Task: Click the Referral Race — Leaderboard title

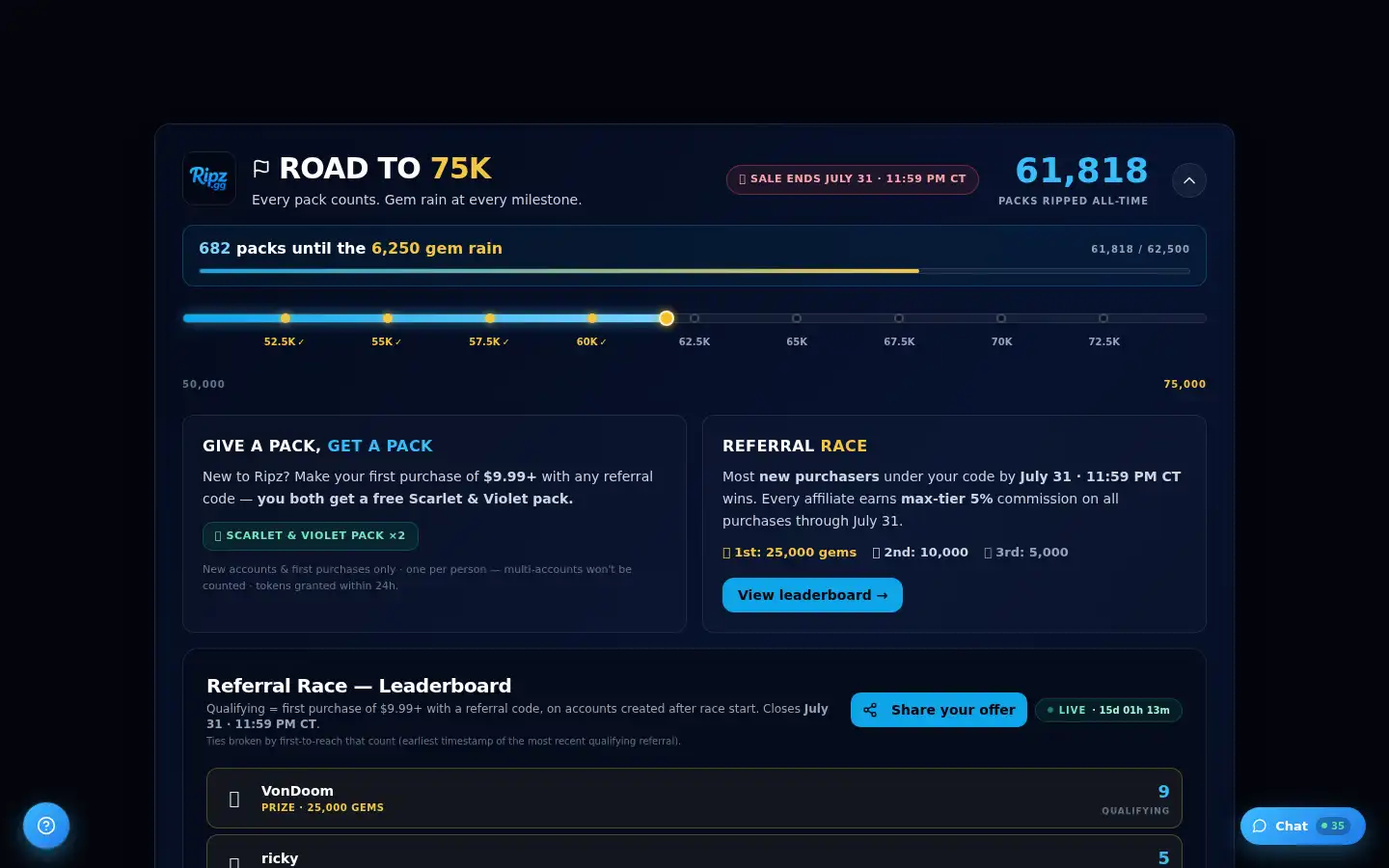Action: (x=359, y=686)
